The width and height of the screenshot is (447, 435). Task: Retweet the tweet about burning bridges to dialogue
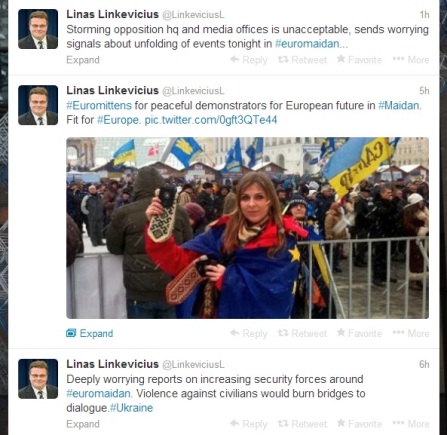[302, 424]
